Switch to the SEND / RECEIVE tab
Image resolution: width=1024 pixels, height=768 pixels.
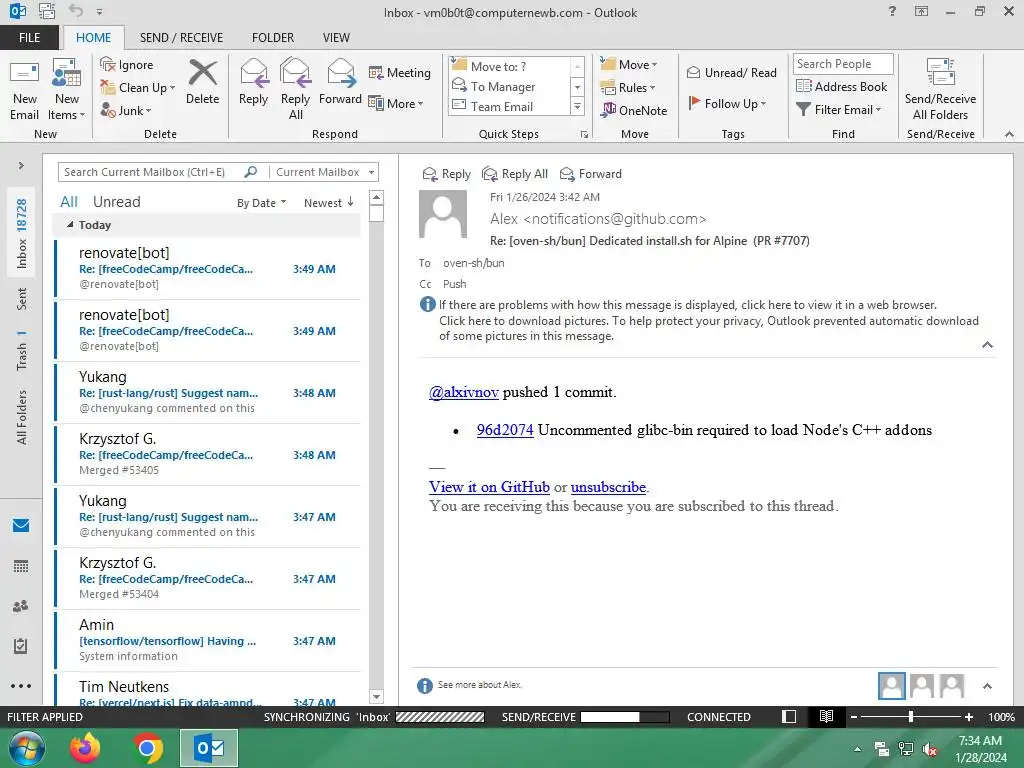(182, 37)
